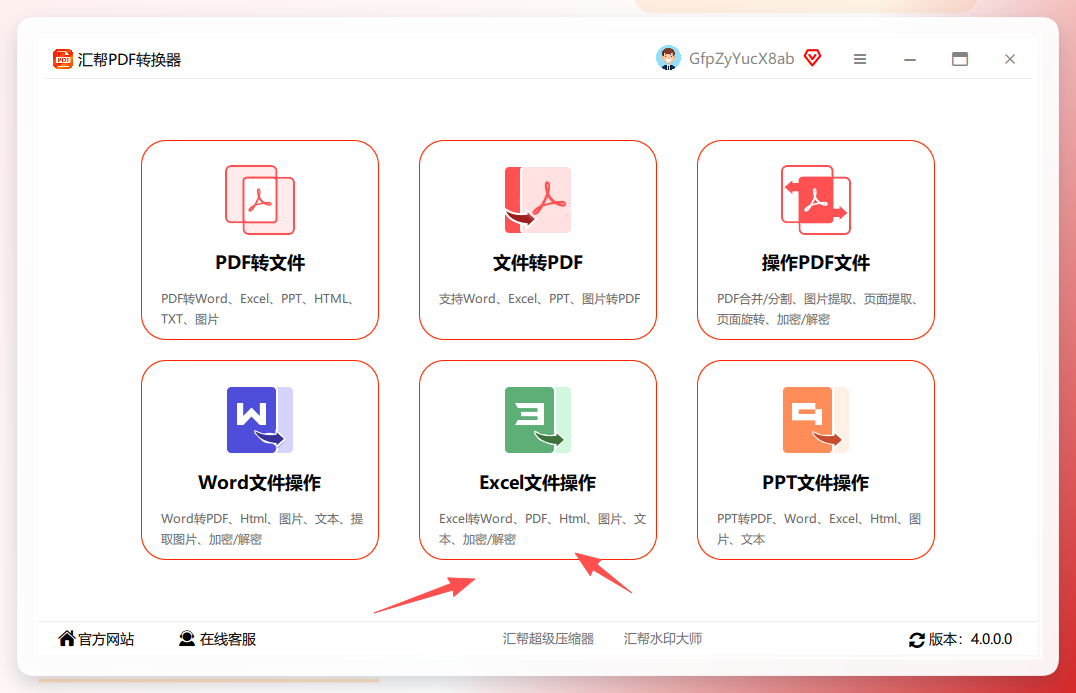Click the version text 4.0.0.0
The width and height of the screenshot is (1076, 693).
(x=992, y=639)
